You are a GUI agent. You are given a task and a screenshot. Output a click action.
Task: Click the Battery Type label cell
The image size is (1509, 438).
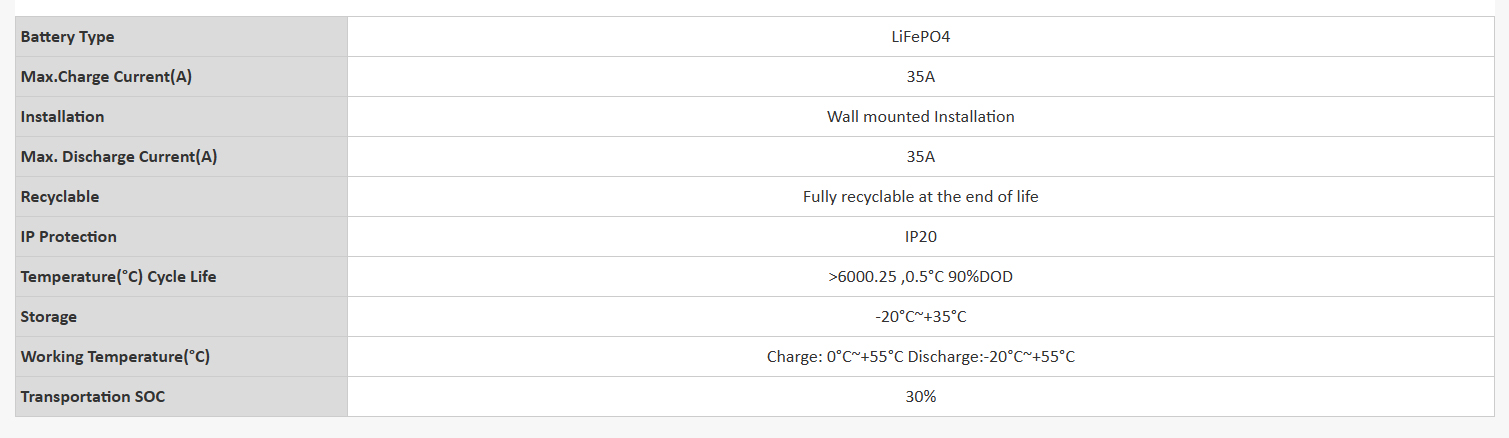(x=68, y=37)
